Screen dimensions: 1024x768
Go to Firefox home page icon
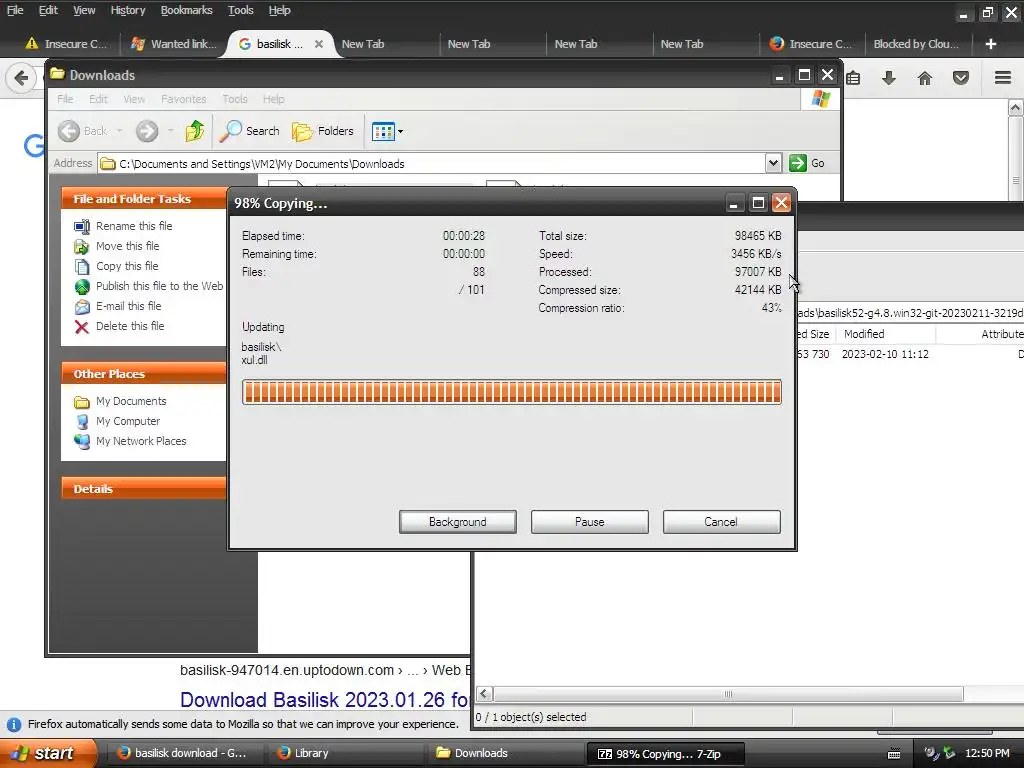pos(925,78)
